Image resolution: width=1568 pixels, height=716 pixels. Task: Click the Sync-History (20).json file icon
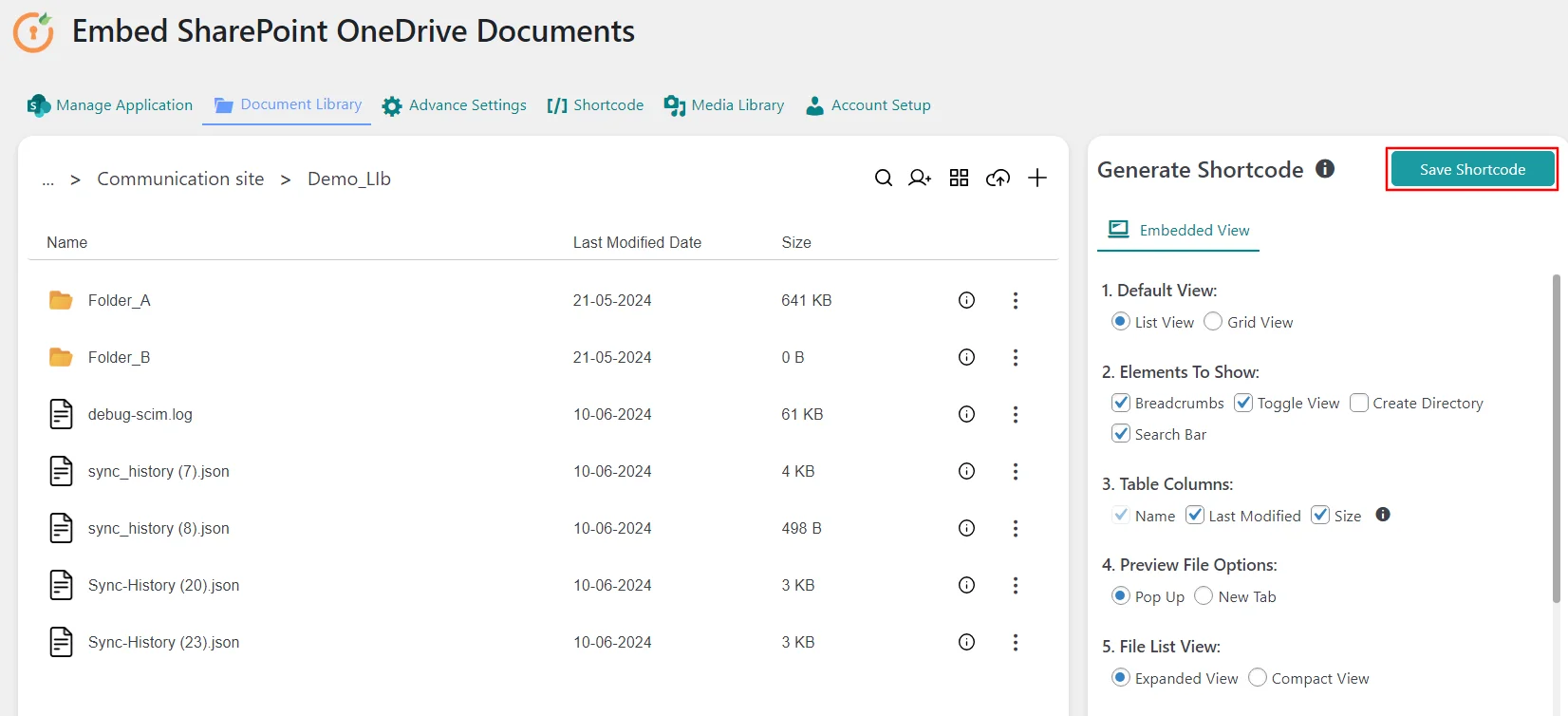click(x=61, y=585)
